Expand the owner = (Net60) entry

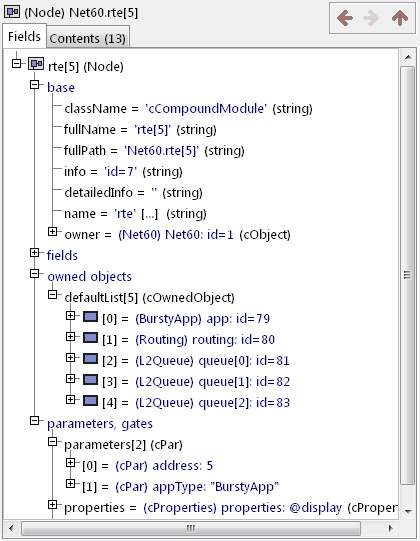tap(52, 232)
